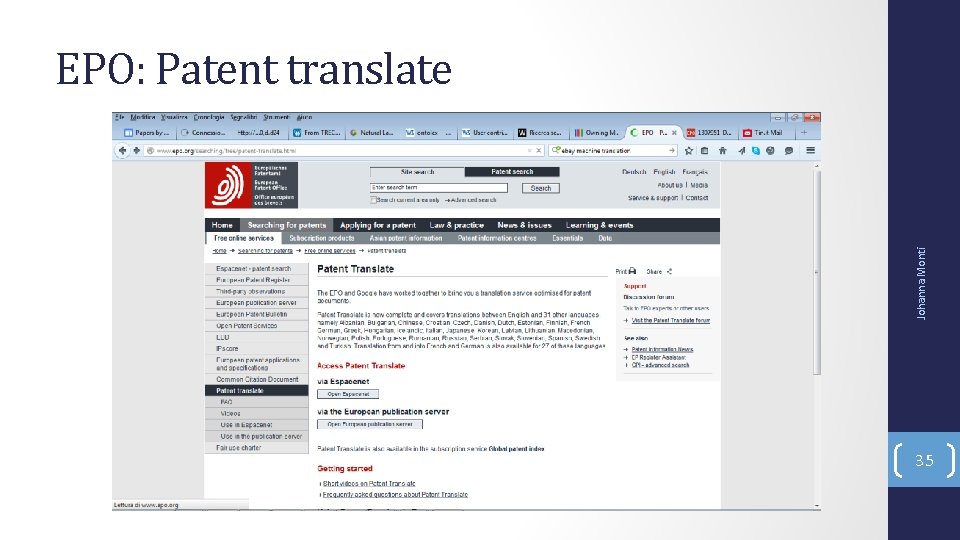Select the Site search tab
This screenshot has width=960, height=540.
coord(418,172)
